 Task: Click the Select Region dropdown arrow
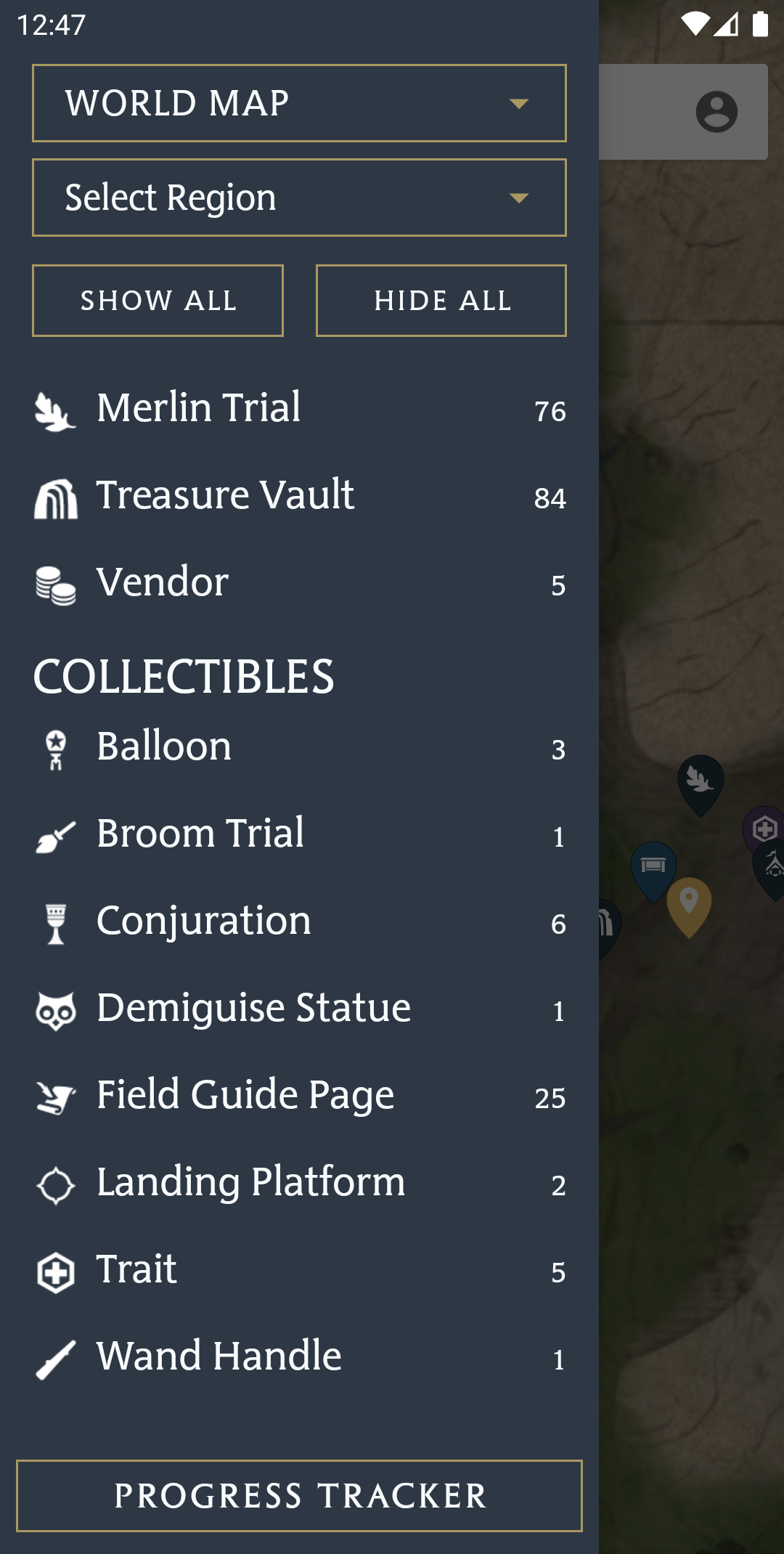[x=519, y=198]
